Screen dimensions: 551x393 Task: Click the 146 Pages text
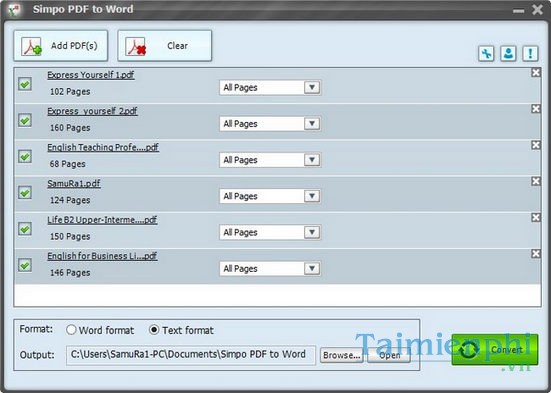(70, 273)
